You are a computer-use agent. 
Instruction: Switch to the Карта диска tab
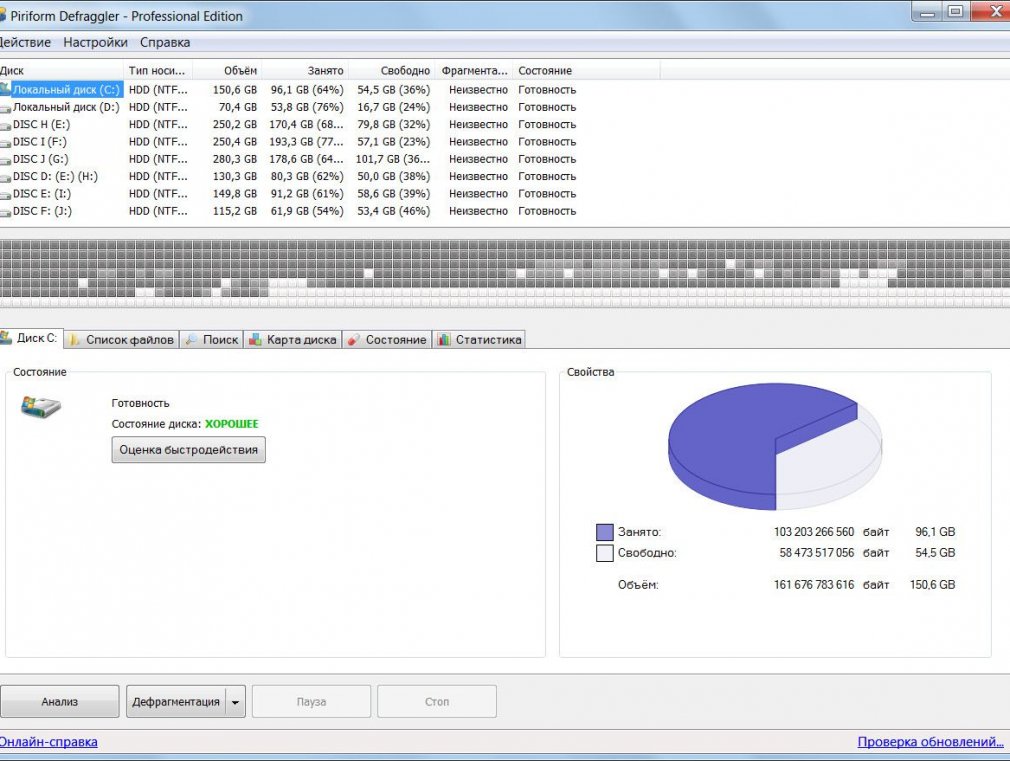[293, 340]
